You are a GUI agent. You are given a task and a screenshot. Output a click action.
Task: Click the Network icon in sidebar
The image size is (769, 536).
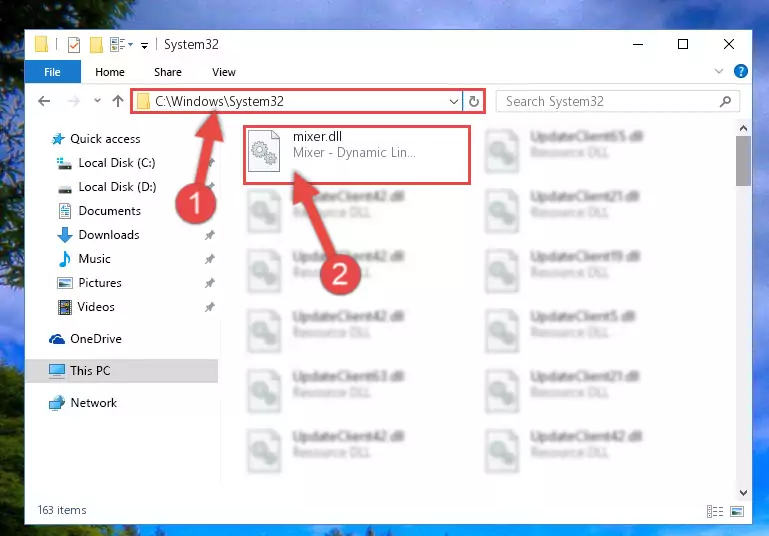57,403
